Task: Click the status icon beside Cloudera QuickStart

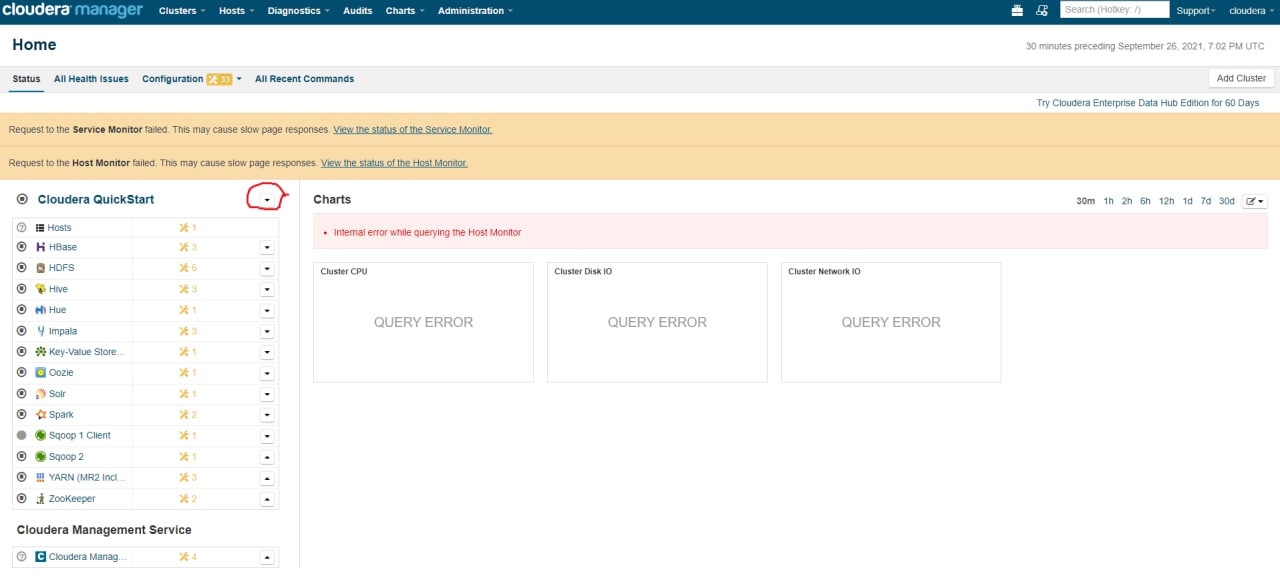Action: pos(22,200)
